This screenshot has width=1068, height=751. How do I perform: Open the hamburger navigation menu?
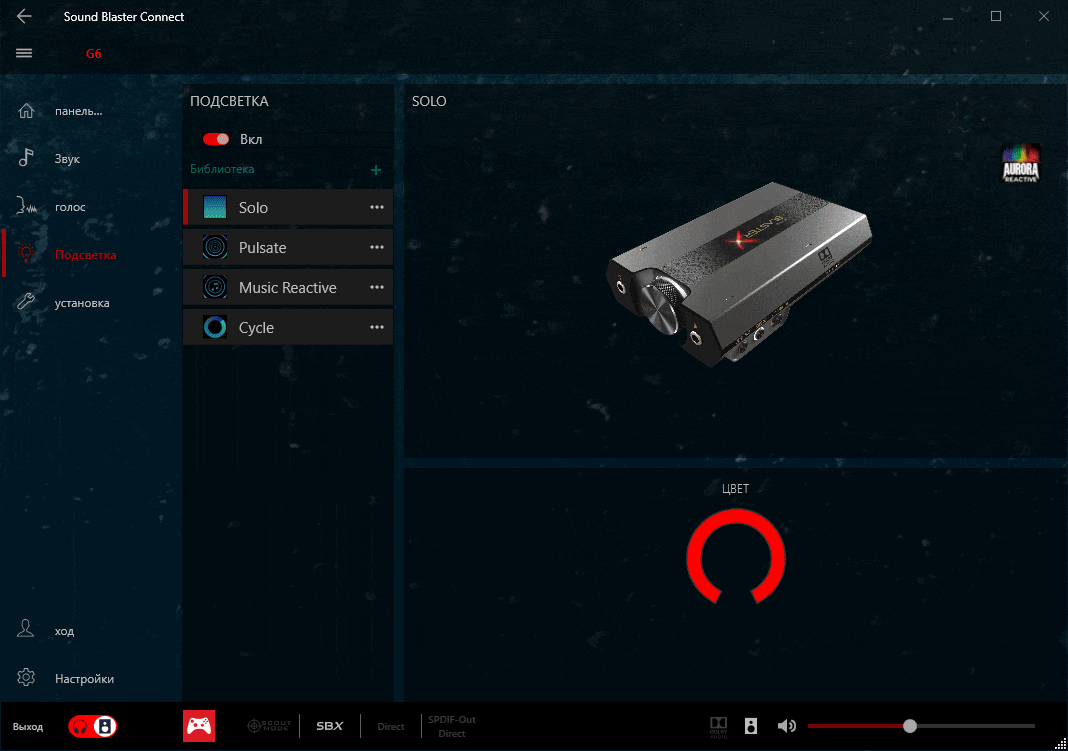click(24, 53)
